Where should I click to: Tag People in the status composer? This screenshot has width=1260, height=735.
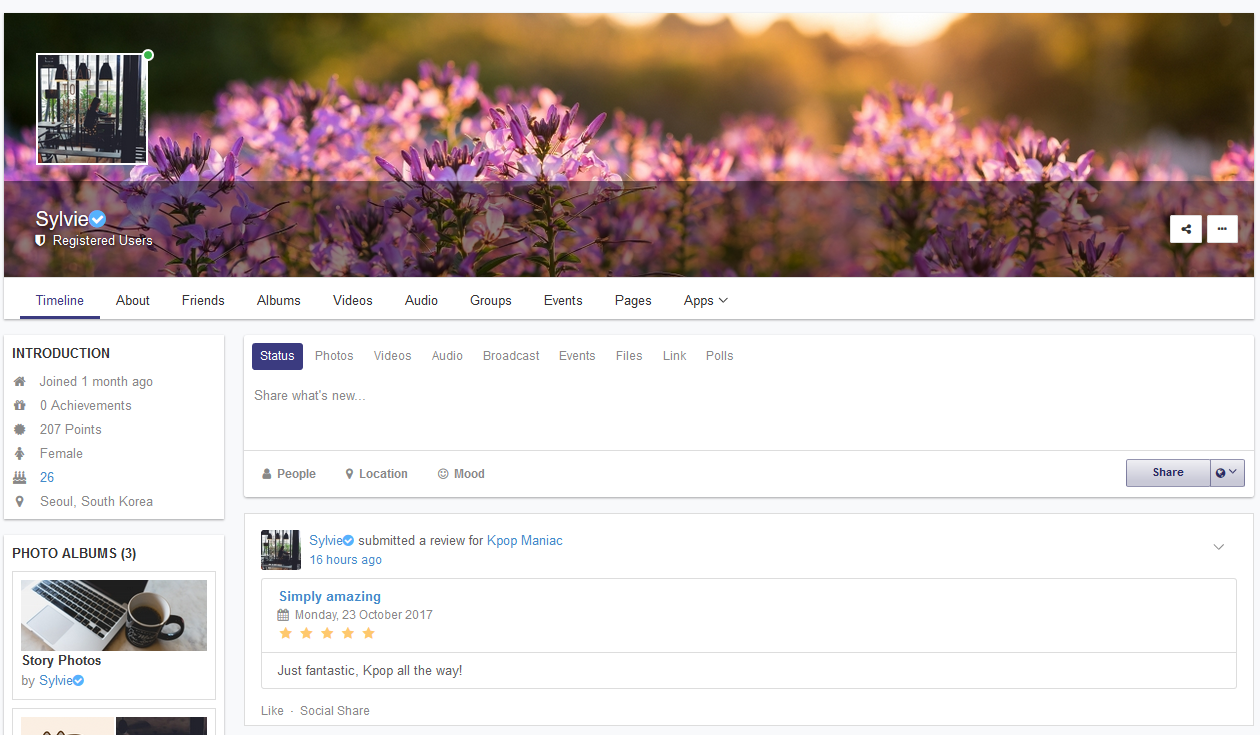[289, 474]
